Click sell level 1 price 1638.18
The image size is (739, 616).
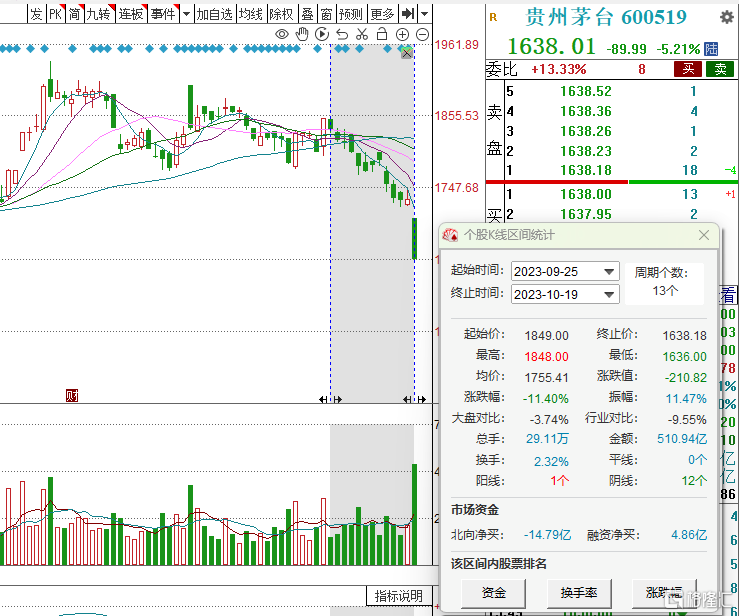(586, 170)
